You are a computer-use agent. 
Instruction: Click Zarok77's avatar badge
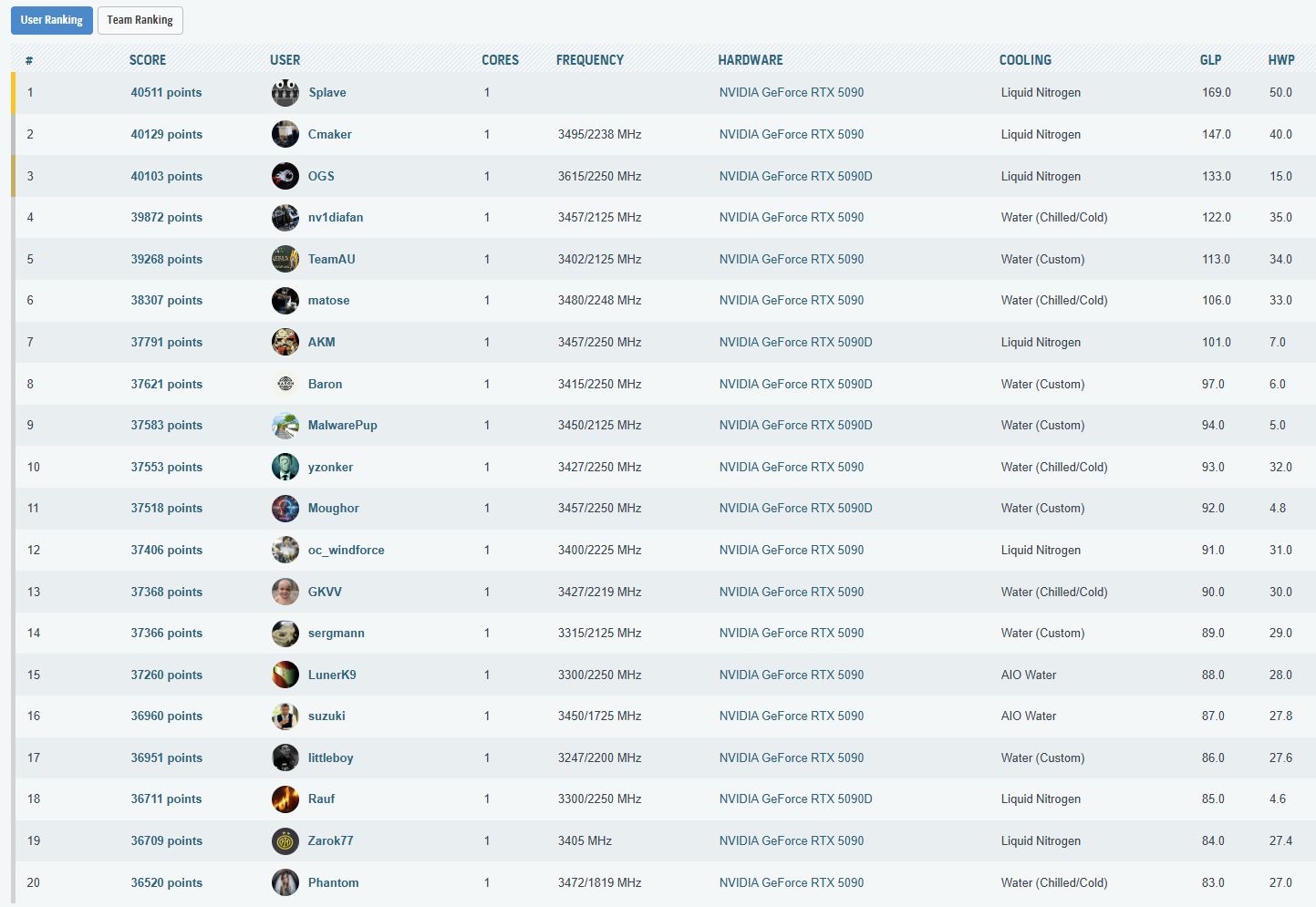point(285,841)
